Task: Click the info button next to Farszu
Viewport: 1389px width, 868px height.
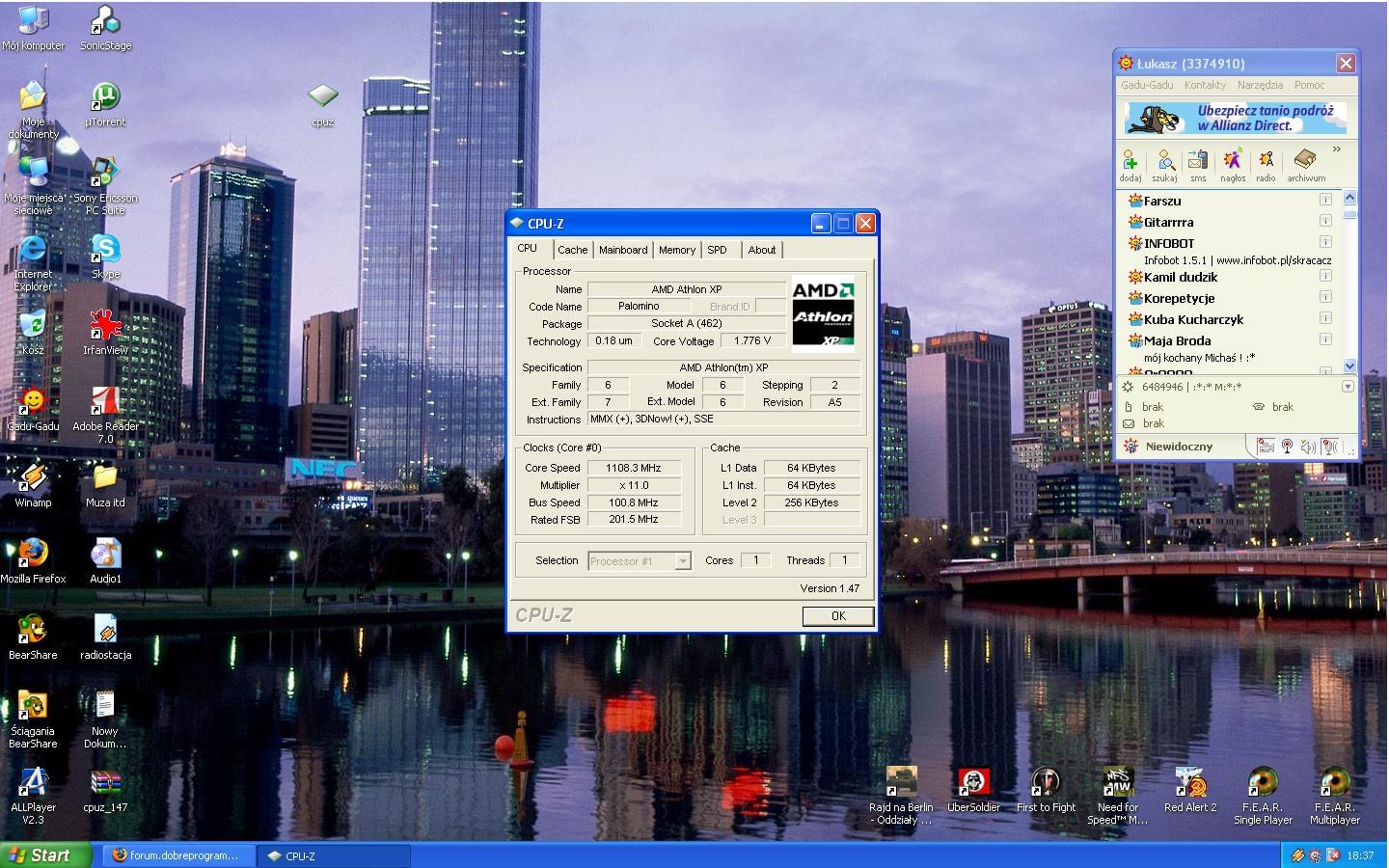Action: [1325, 200]
